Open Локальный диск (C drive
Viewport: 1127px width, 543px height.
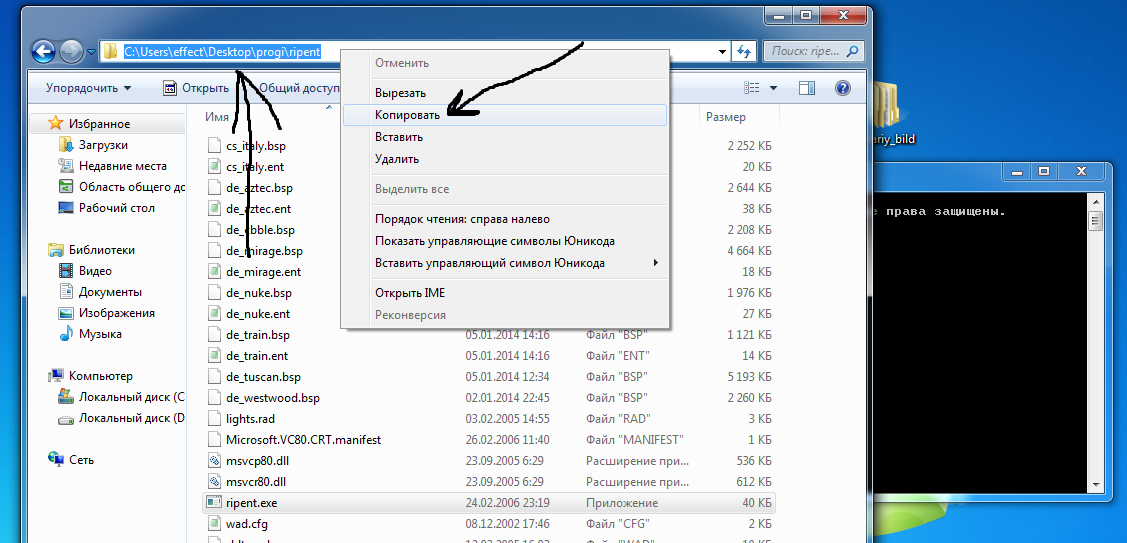coord(121,397)
